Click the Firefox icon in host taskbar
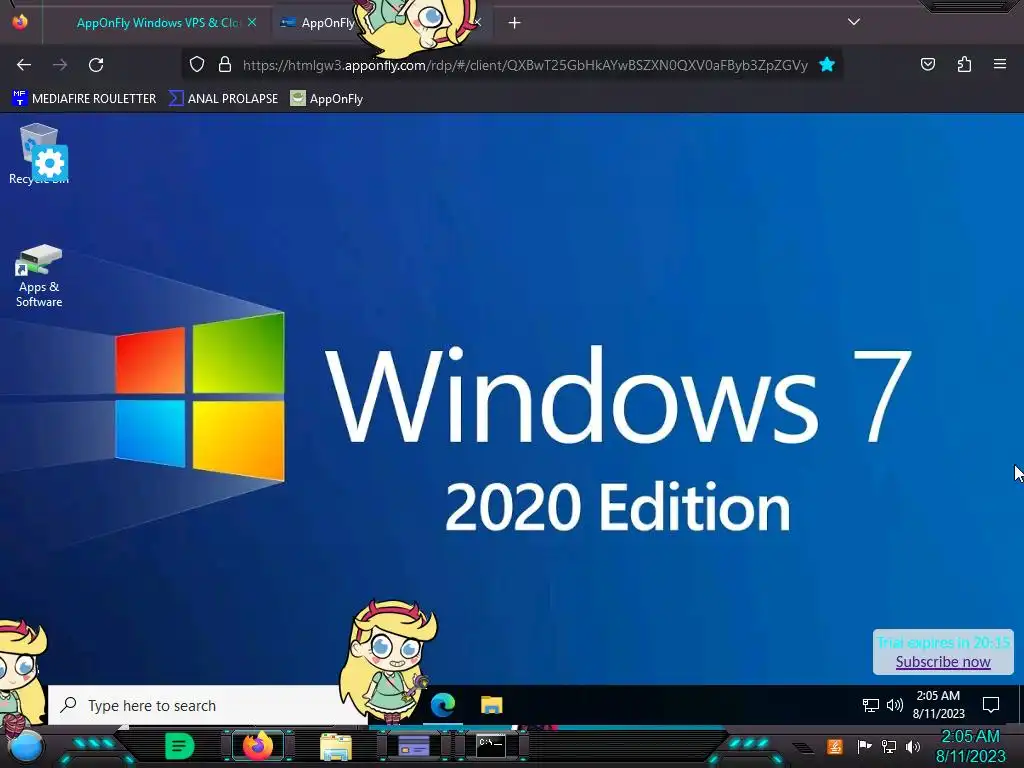The image size is (1024, 768). (257, 746)
